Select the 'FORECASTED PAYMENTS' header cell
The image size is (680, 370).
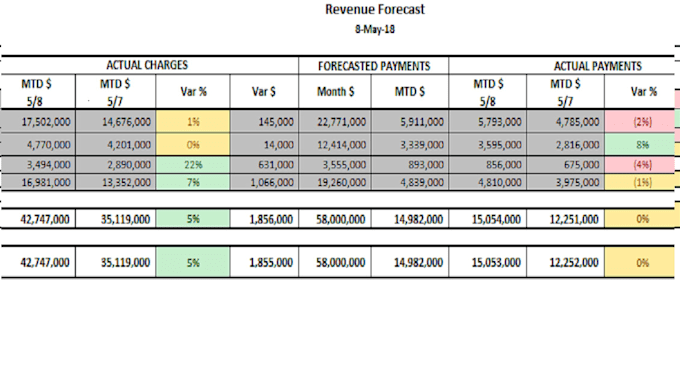[374, 66]
